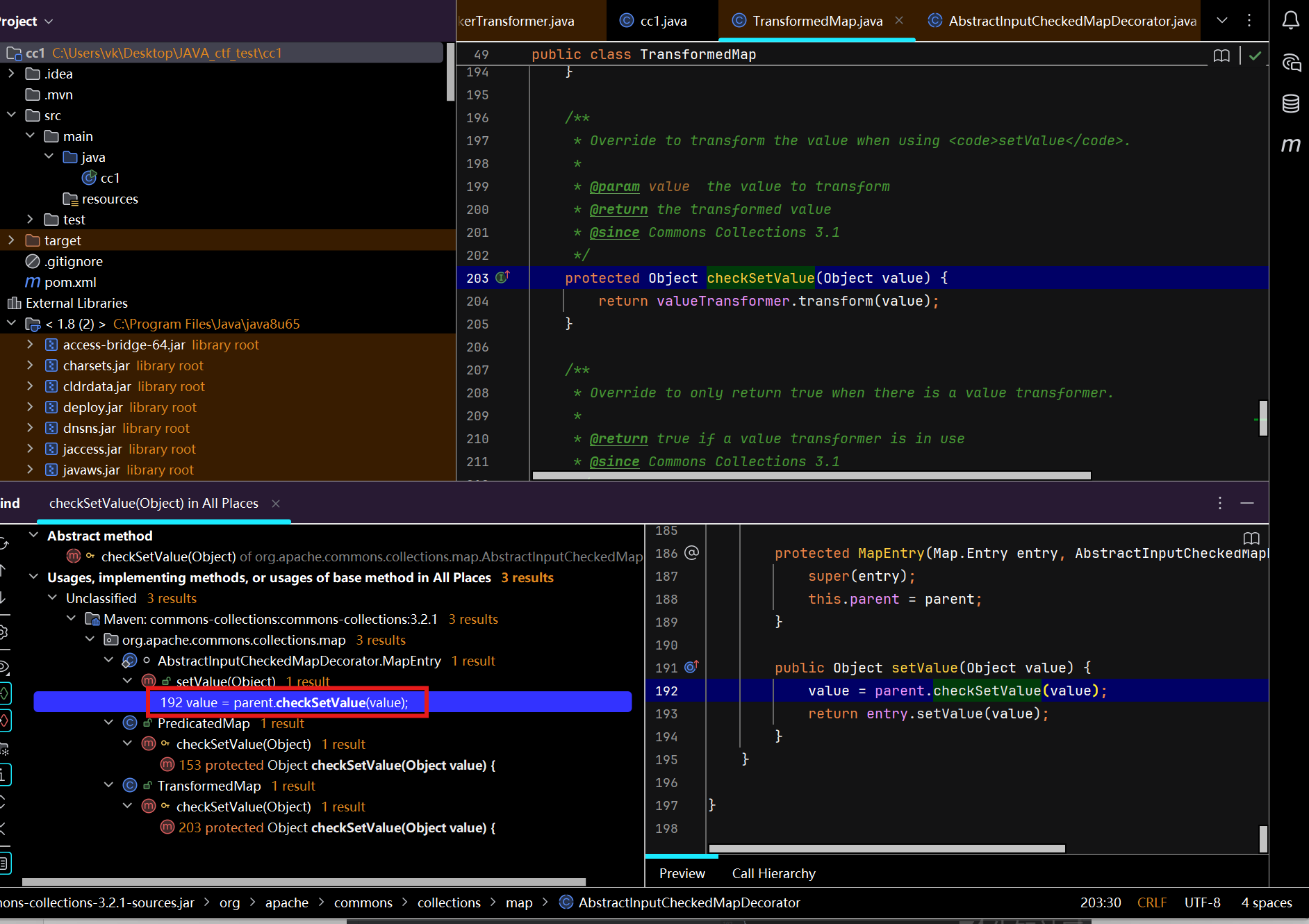Collapse the src folder
The image size is (1309, 924).
click(x=11, y=115)
